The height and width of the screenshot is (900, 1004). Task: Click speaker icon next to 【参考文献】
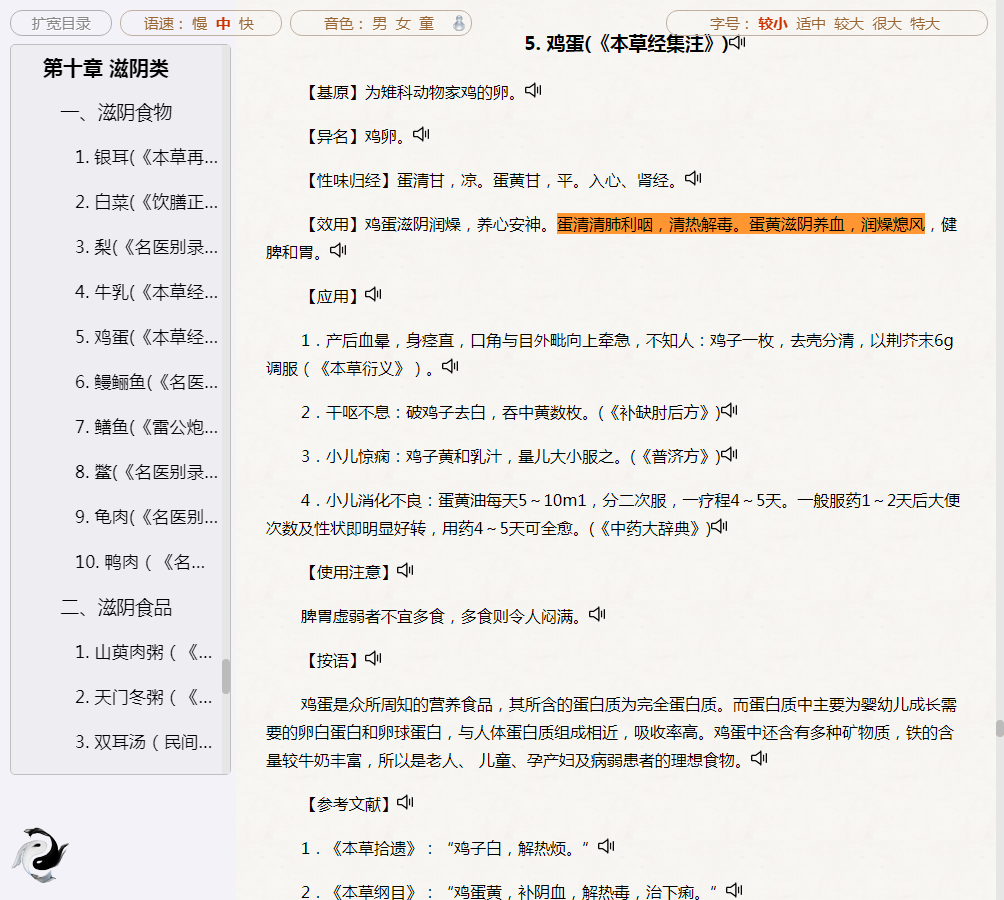click(405, 802)
